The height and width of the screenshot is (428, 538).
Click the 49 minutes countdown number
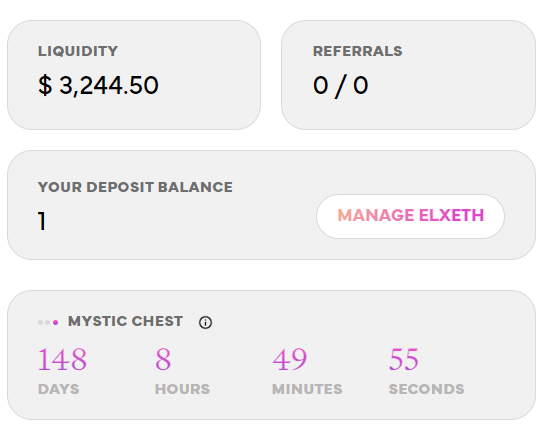click(x=290, y=359)
